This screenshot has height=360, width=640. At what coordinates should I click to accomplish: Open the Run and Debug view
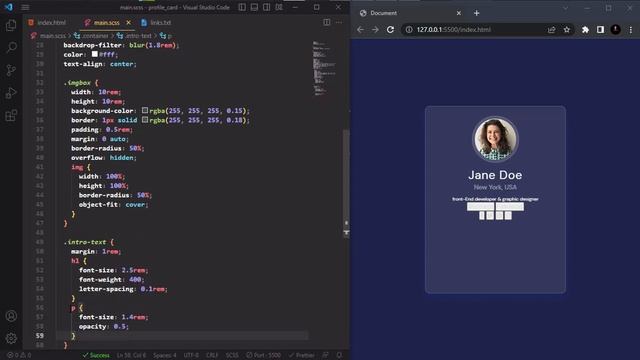[11, 93]
